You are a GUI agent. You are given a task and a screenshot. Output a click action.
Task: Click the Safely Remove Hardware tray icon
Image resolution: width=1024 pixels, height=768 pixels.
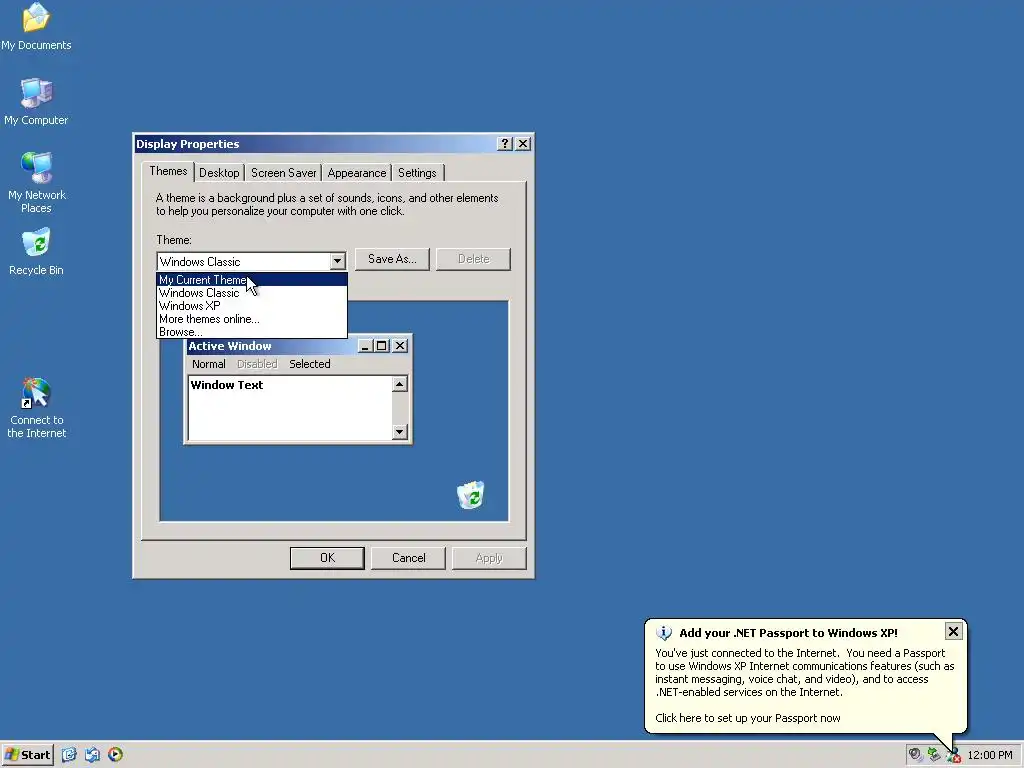pyautogui.click(x=934, y=755)
